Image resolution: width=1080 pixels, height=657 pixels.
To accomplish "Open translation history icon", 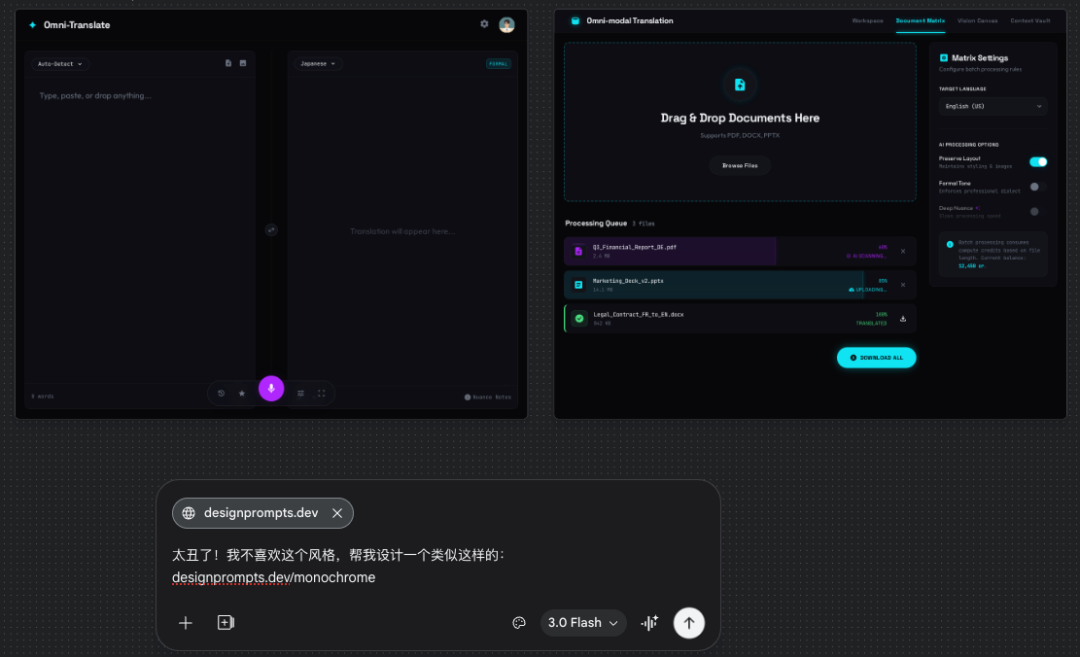I will [221, 393].
